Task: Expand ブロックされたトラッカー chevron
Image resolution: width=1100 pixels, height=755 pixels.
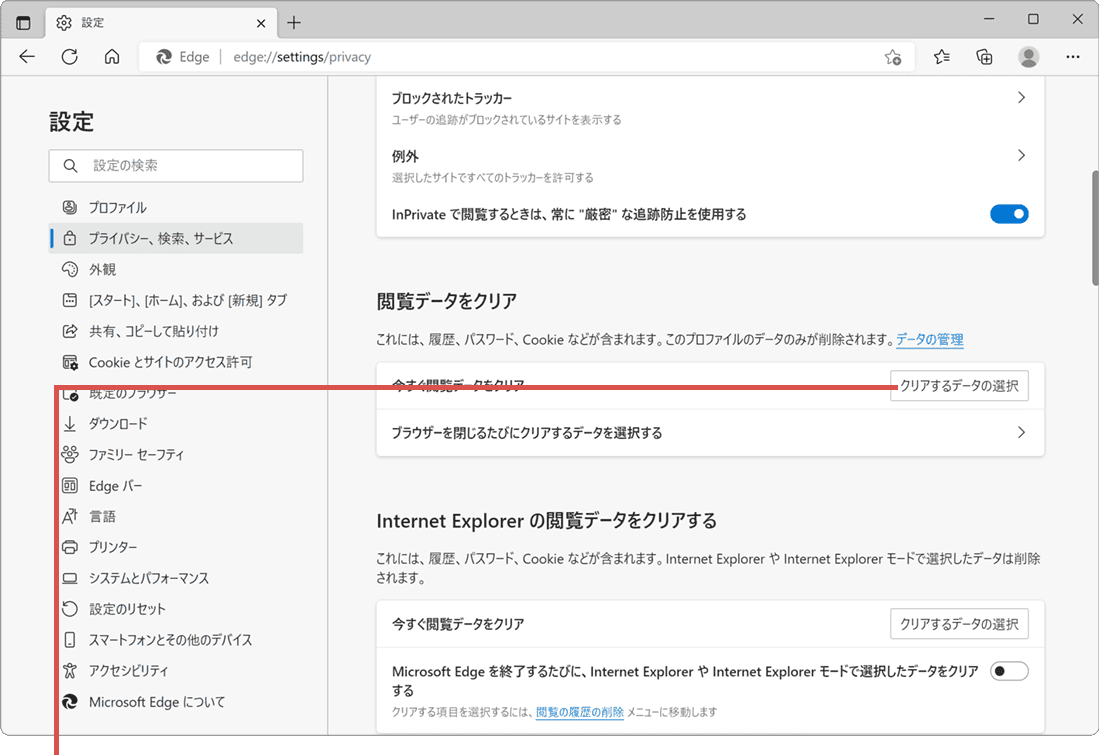Action: [1021, 98]
